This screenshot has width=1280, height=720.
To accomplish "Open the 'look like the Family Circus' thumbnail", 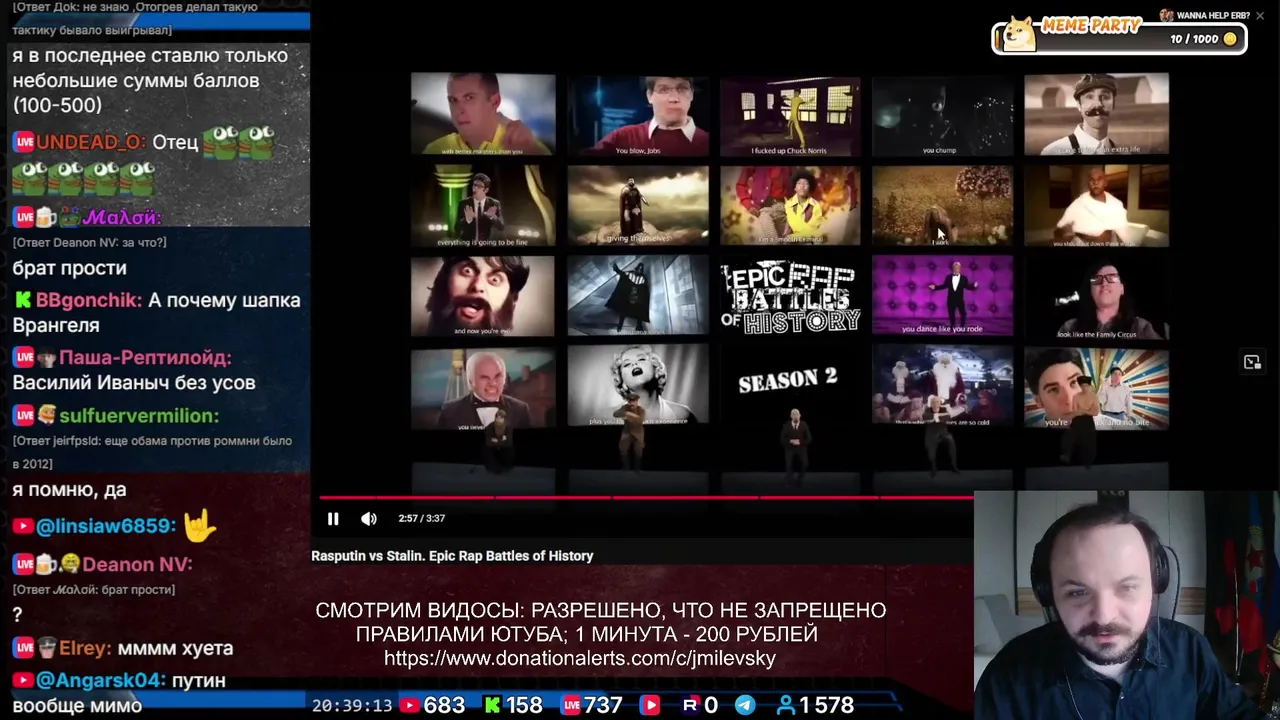I will click(1096, 296).
